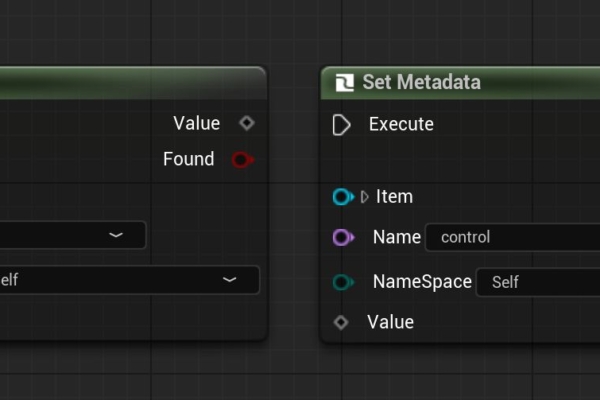This screenshot has height=400, width=600.
Task: Click the purple Name input pin
Action: click(x=343, y=237)
